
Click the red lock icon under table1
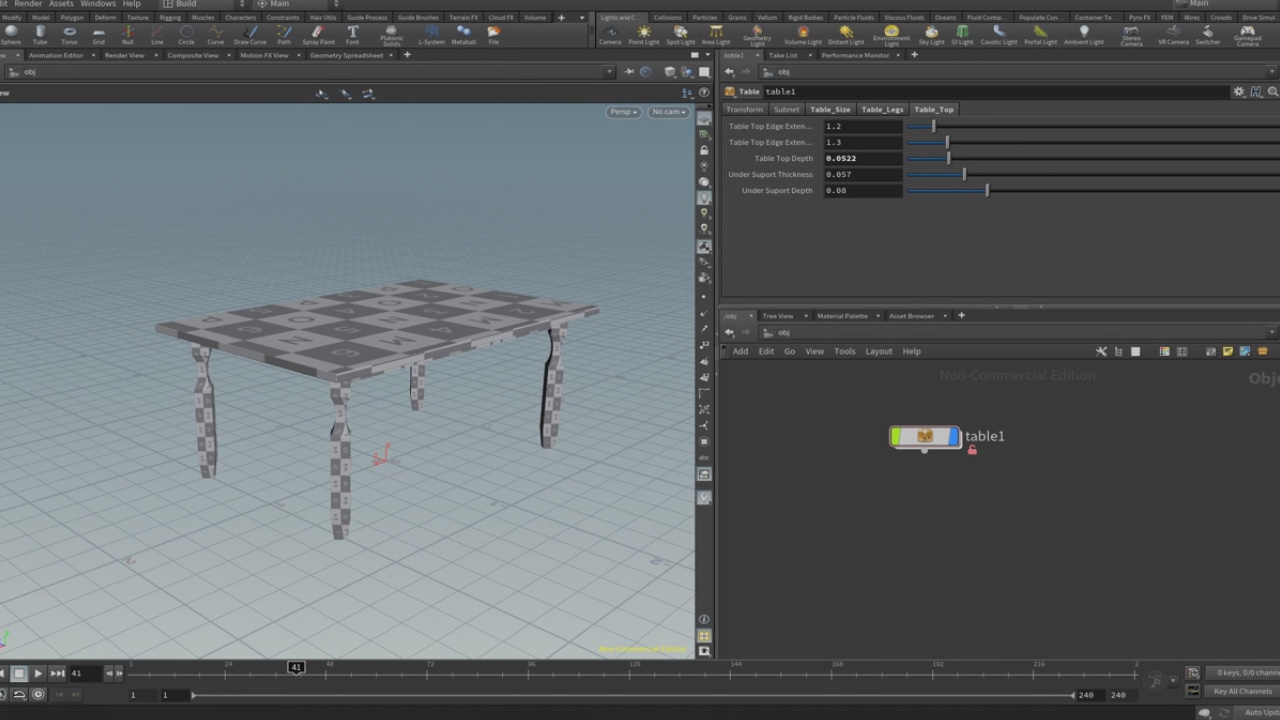971,450
